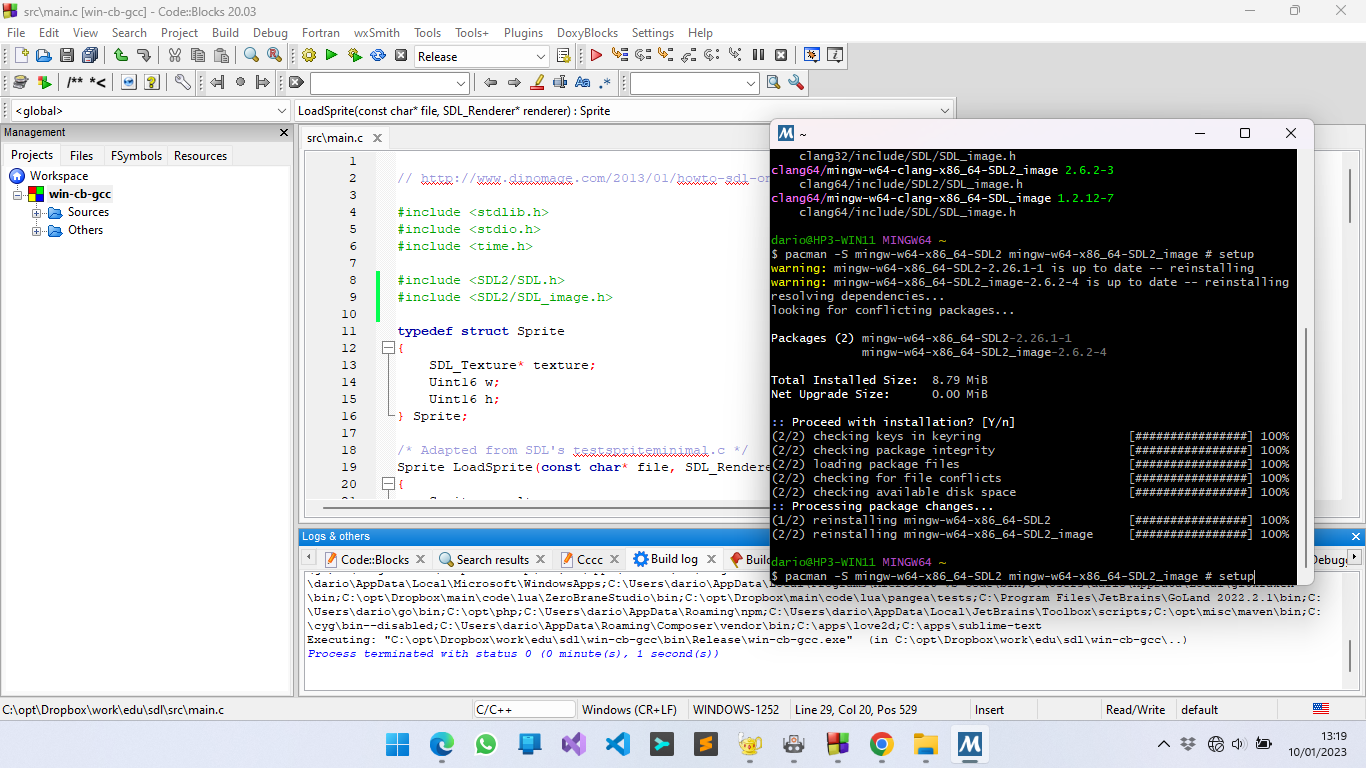Click the Paste clipboard icon

[x=221, y=56]
